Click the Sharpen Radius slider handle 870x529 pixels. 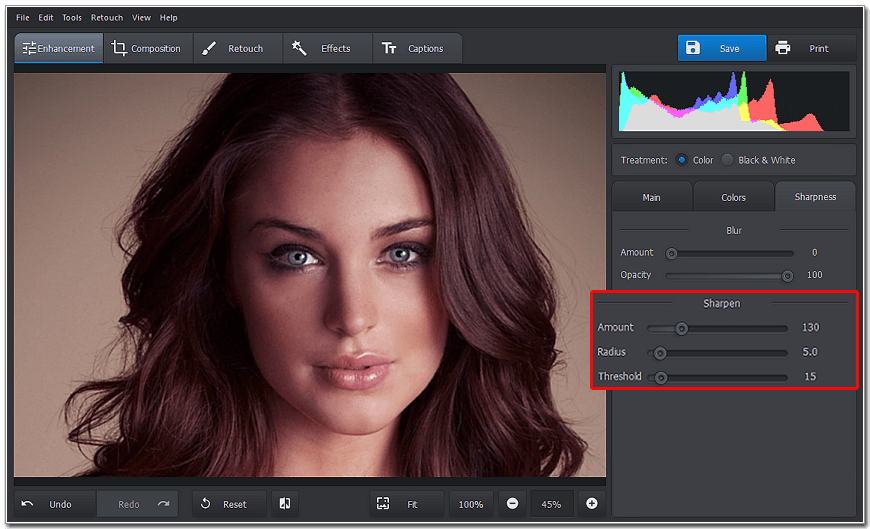[x=660, y=353]
